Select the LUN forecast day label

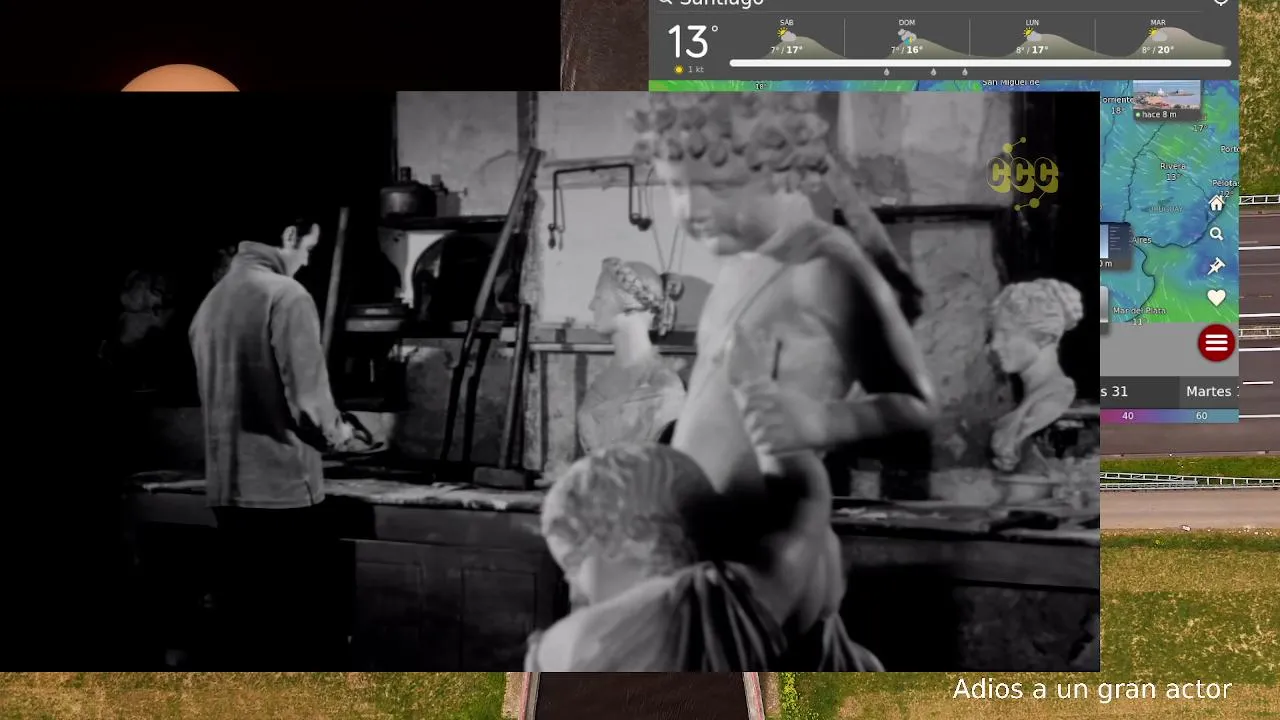click(1032, 22)
